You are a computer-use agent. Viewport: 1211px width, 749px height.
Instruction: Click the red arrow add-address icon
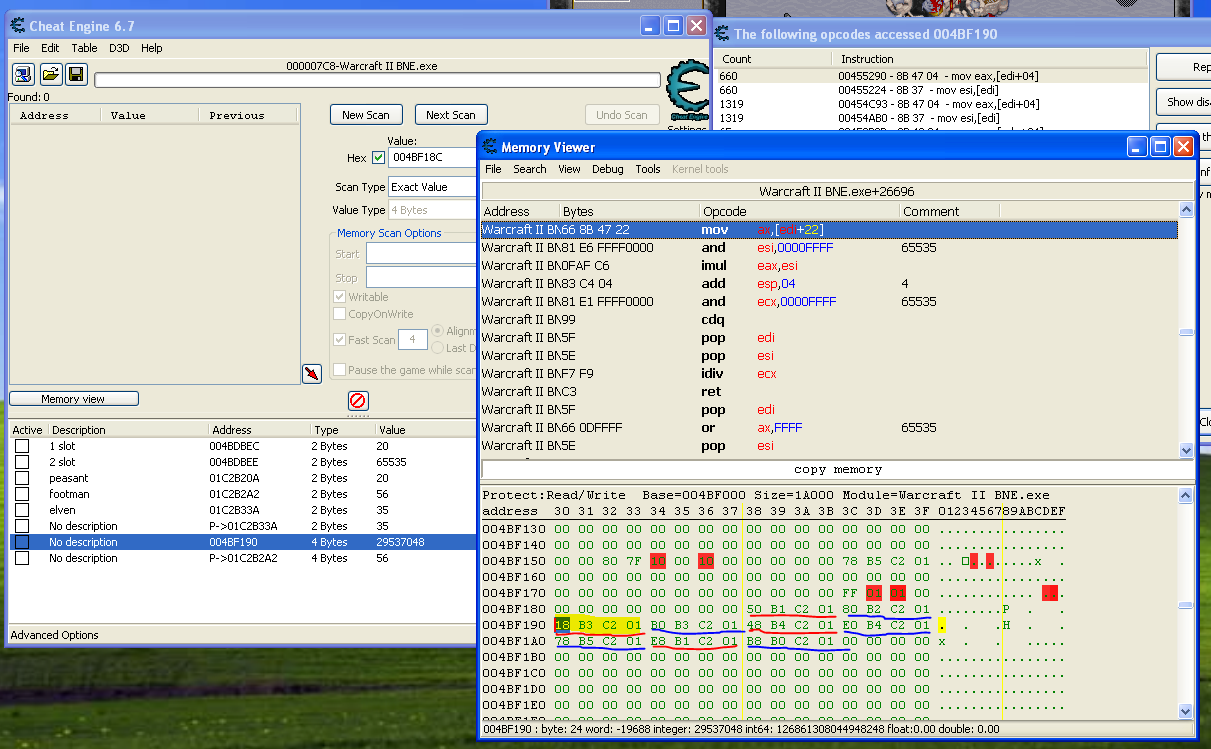[x=312, y=374]
